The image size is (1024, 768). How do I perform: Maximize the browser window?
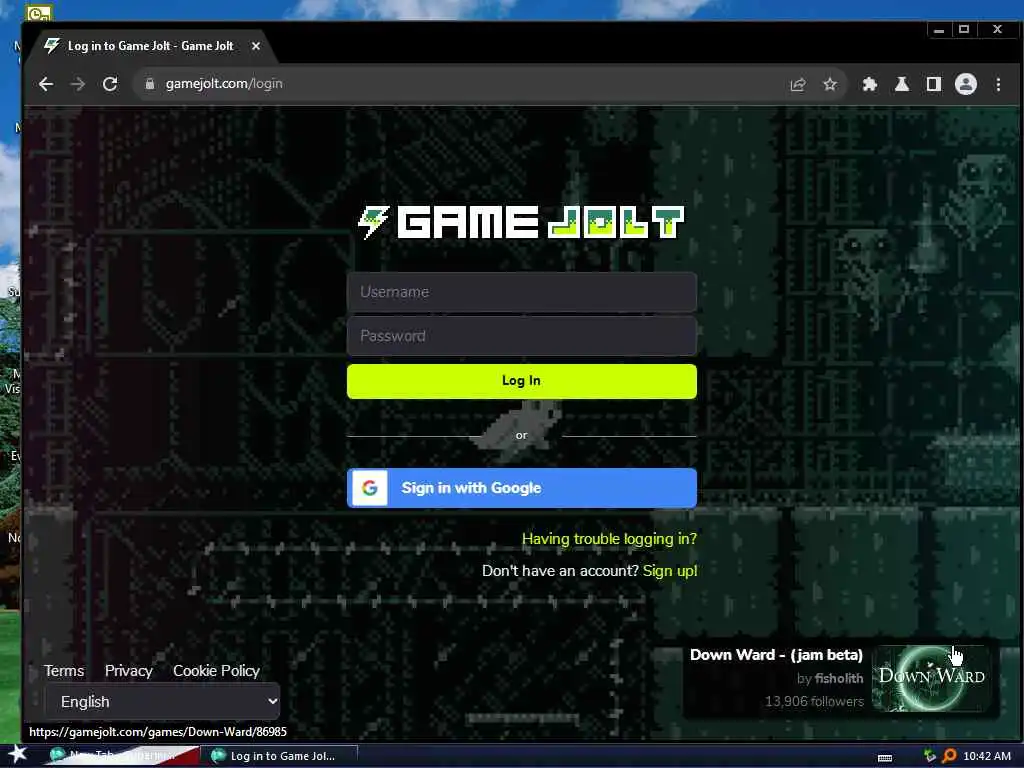[x=964, y=30]
